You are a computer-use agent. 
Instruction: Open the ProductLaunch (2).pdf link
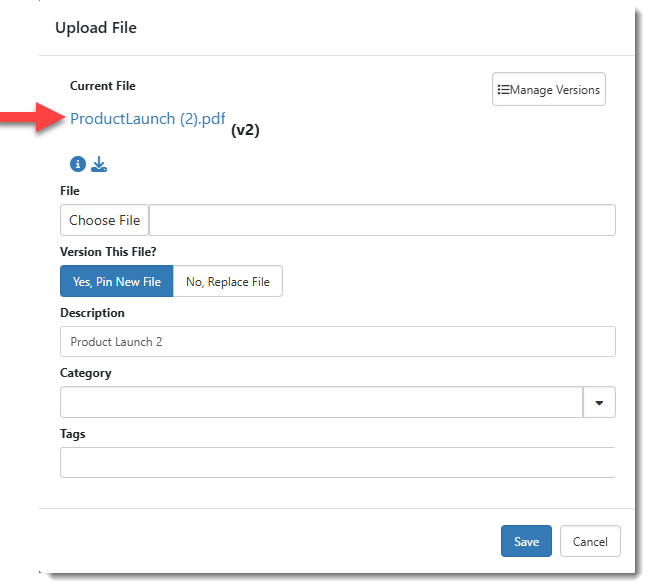(147, 119)
